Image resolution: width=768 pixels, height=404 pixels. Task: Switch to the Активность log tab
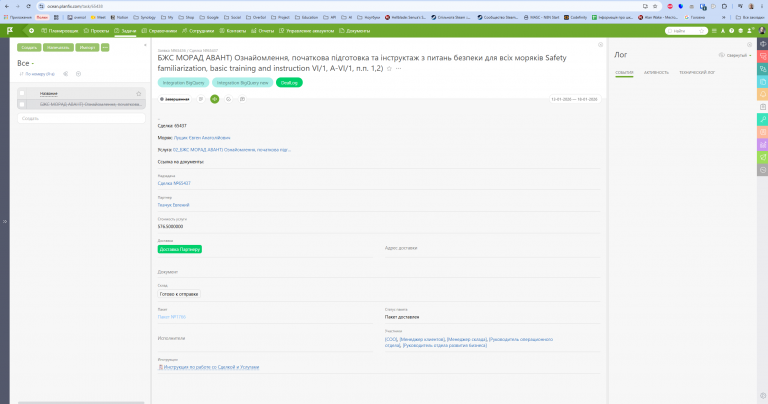click(x=656, y=72)
